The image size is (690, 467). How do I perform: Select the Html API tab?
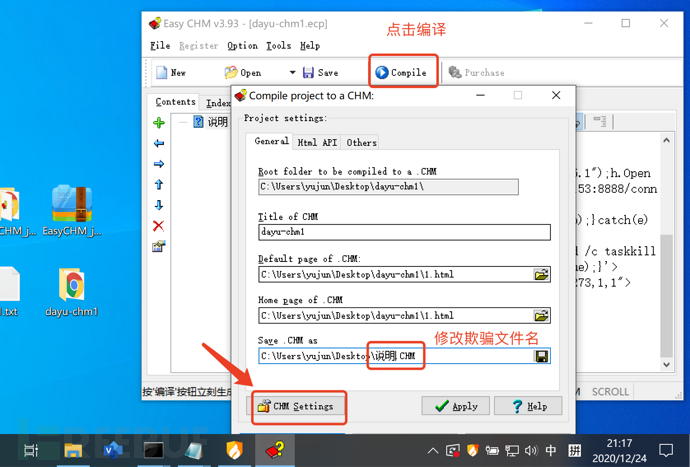point(317,143)
